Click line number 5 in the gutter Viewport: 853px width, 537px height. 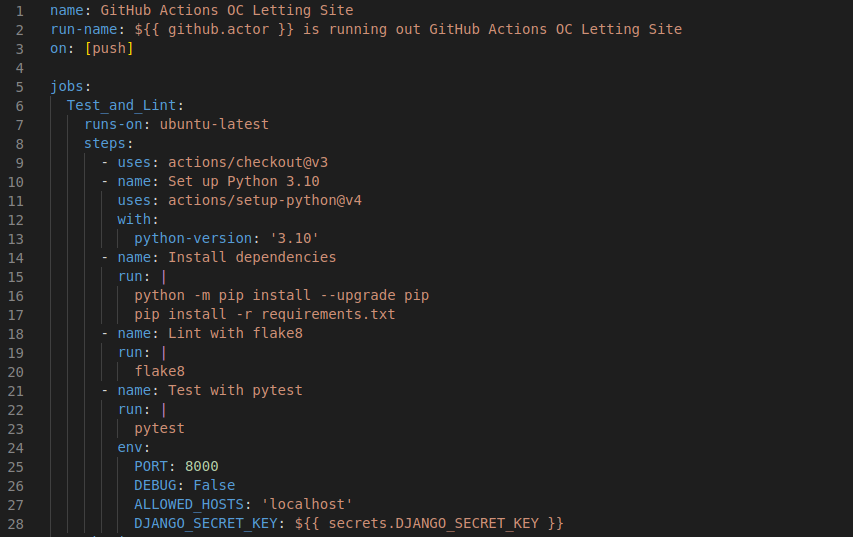pyautogui.click(x=19, y=87)
